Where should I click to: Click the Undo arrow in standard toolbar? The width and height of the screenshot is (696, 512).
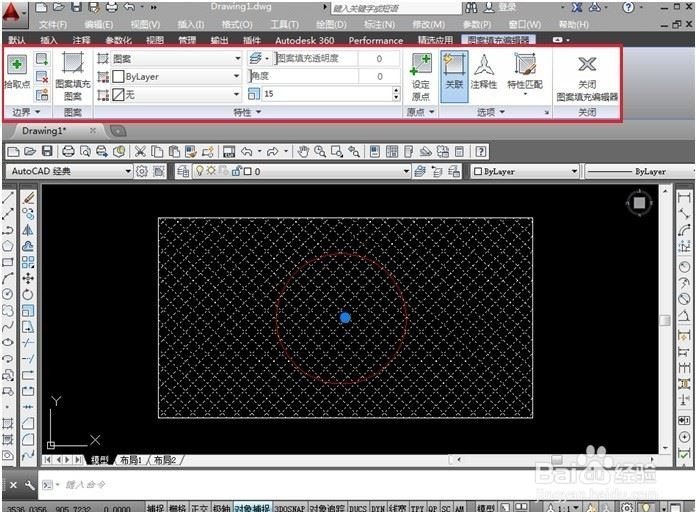click(247, 151)
